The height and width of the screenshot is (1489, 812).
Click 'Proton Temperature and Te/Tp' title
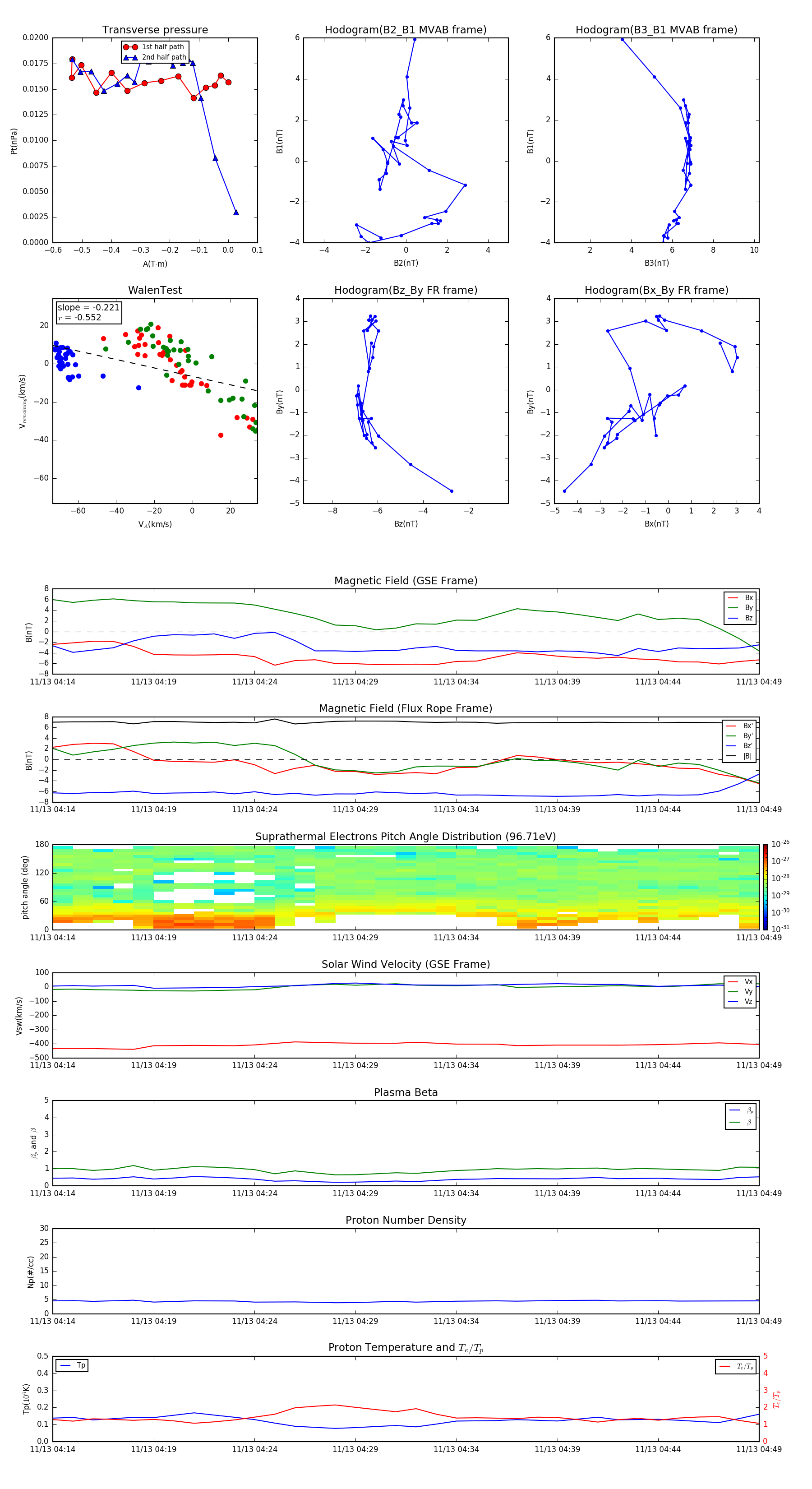point(406,1348)
